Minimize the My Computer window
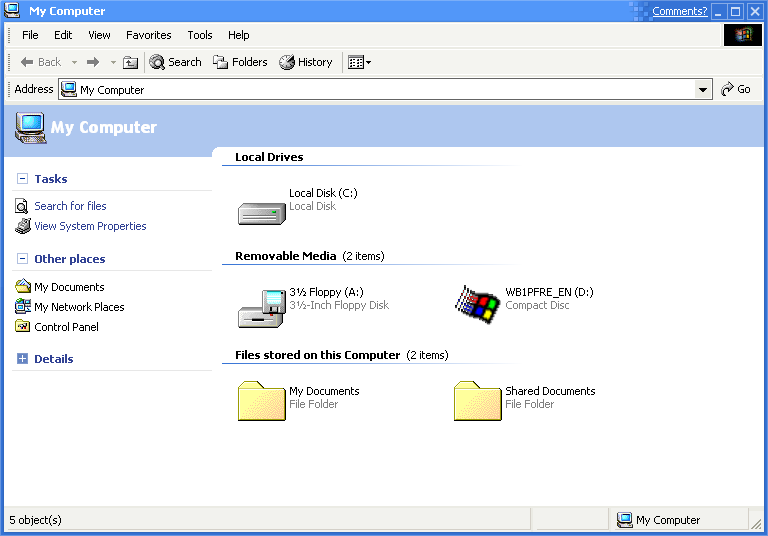768x536 pixels. pos(719,11)
